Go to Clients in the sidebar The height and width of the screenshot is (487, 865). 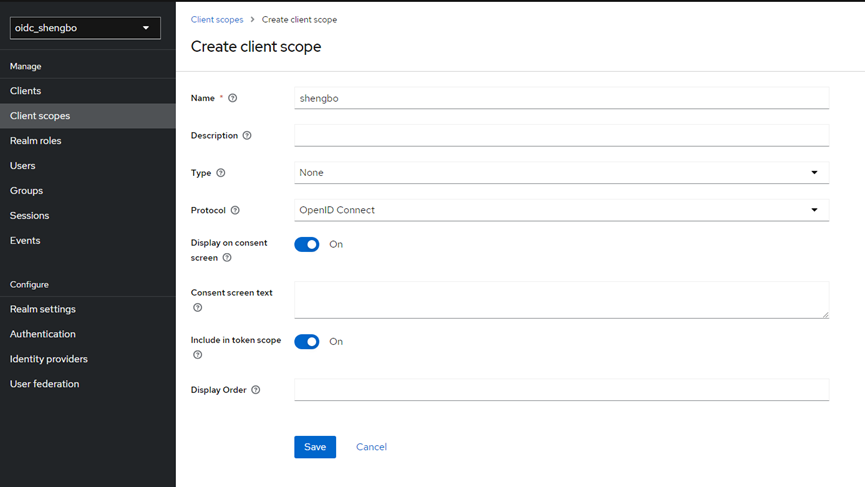pyautogui.click(x=26, y=91)
